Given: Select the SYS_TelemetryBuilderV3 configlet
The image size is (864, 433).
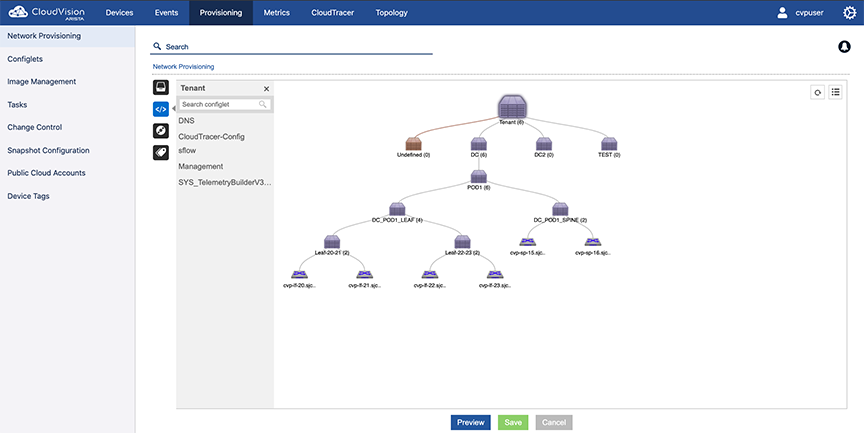Looking at the screenshot, I should [x=225, y=182].
